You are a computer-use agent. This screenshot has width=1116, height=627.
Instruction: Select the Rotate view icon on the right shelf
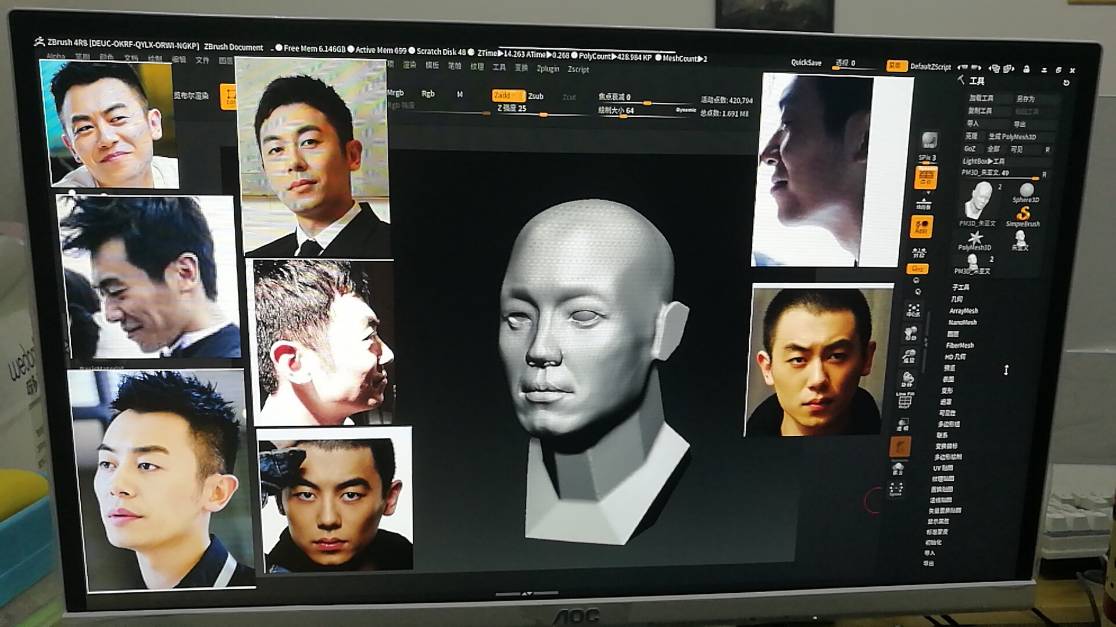pos(907,379)
